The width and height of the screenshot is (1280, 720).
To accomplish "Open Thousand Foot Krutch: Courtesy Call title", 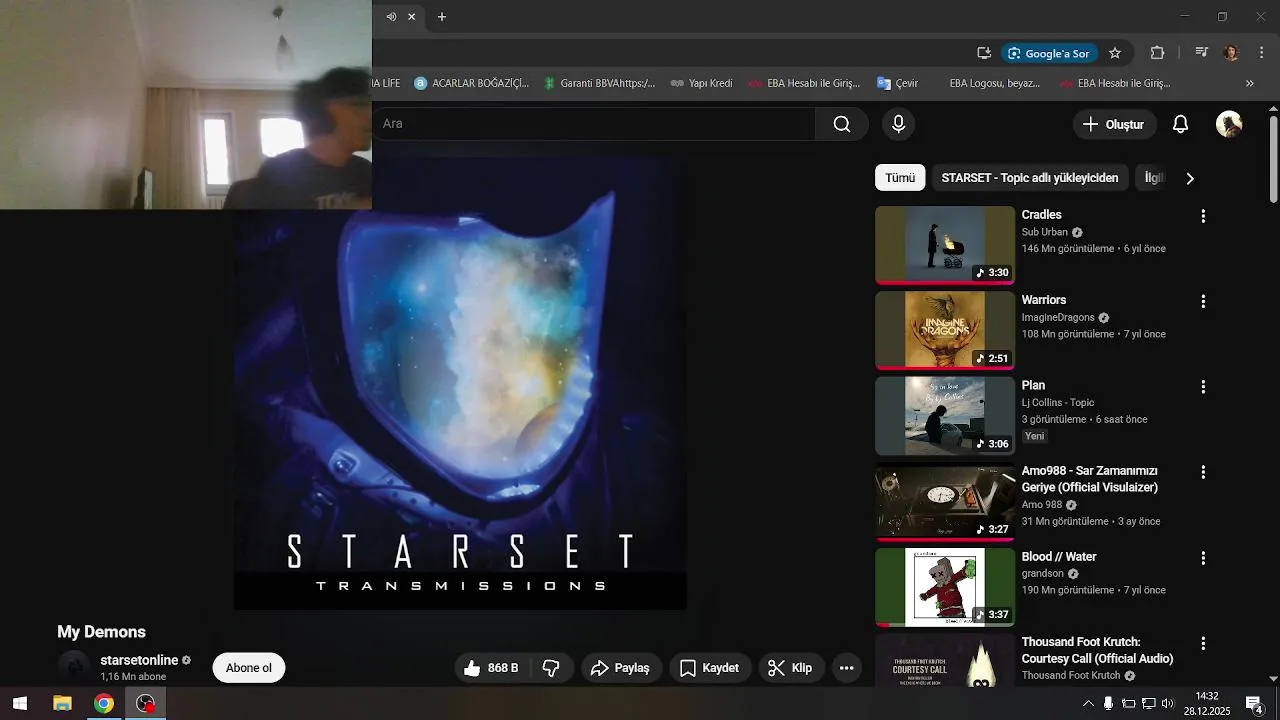I will pyautogui.click(x=1098, y=650).
